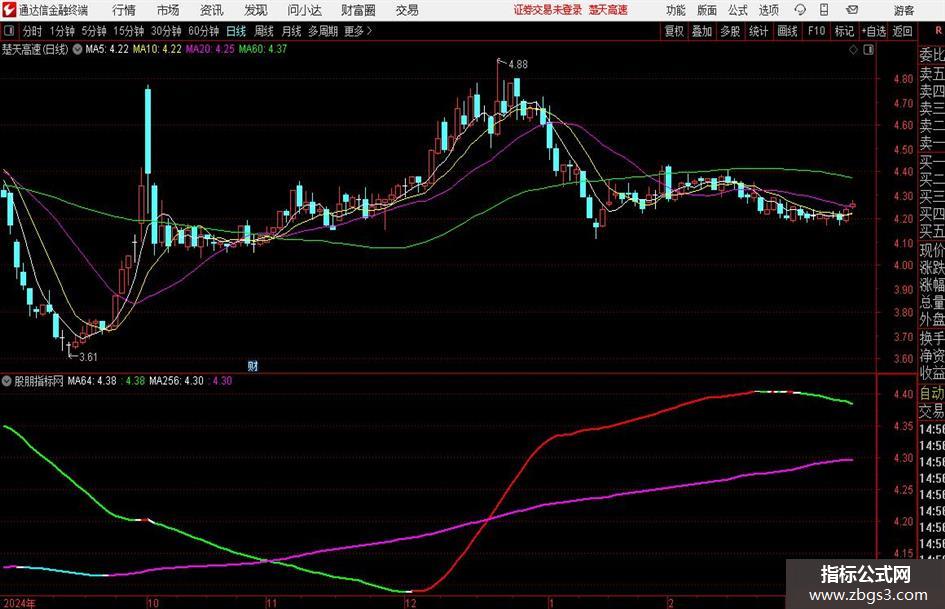945x609 pixels.
Task: Click the 4.88 high price label
Action: tap(518, 65)
